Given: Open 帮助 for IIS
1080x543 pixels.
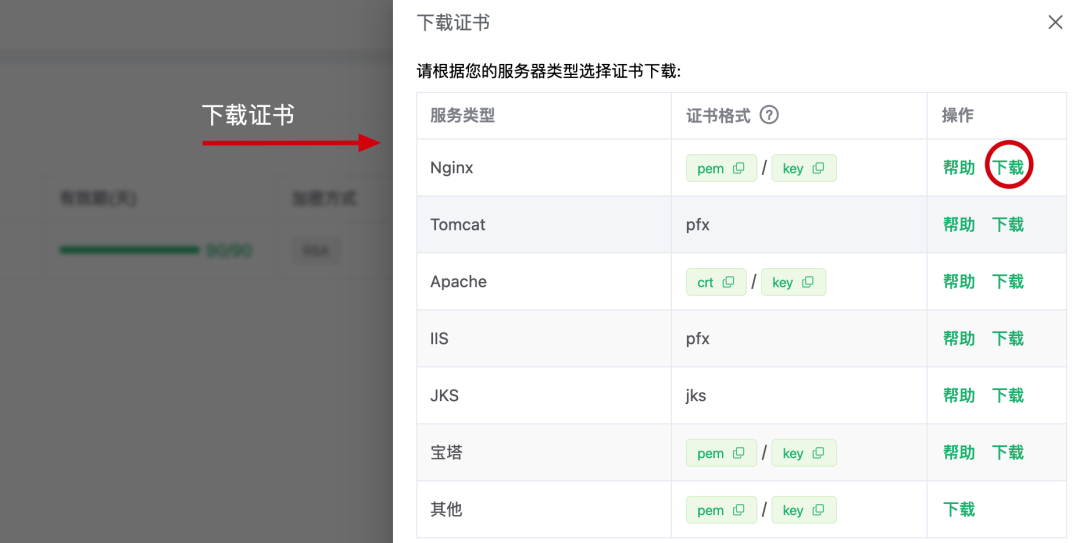Looking at the screenshot, I should [x=959, y=338].
